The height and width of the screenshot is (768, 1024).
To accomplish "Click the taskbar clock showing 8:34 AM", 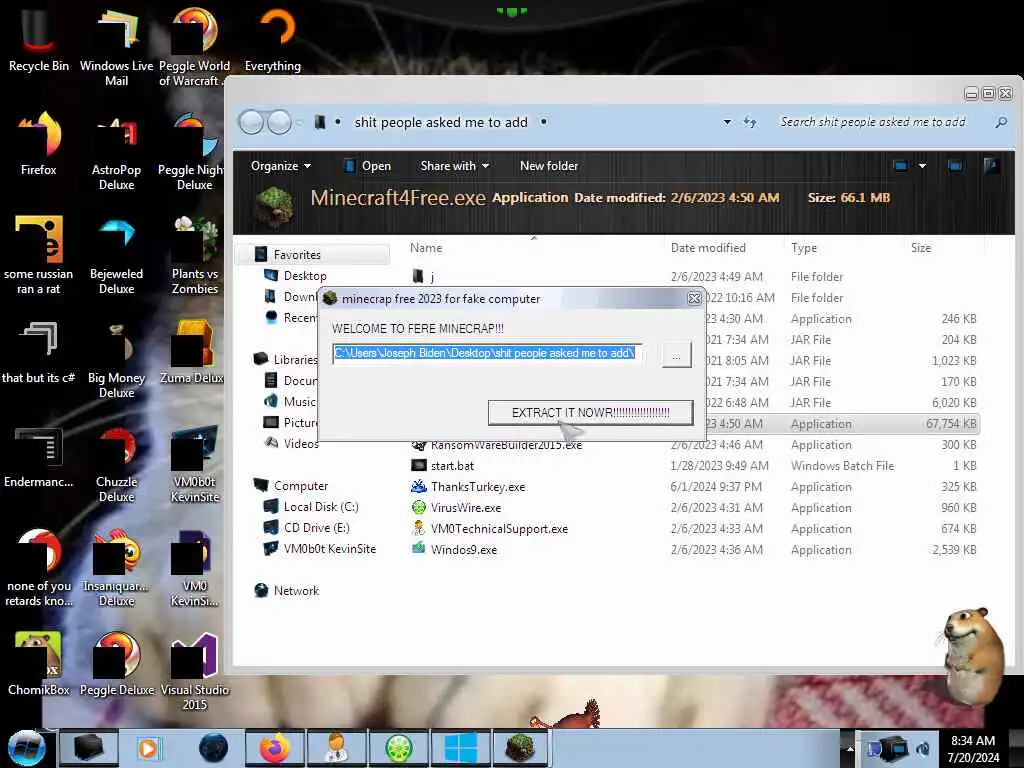I will tap(973, 749).
